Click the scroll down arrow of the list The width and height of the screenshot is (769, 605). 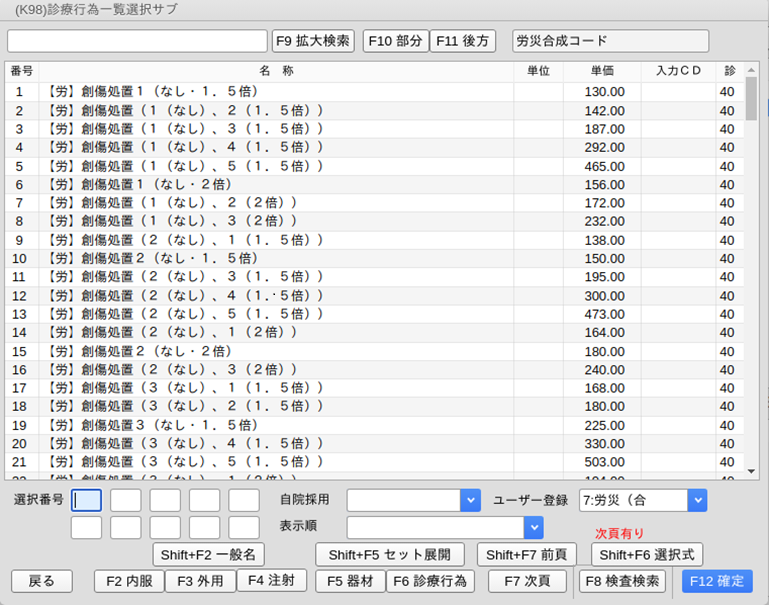751,469
